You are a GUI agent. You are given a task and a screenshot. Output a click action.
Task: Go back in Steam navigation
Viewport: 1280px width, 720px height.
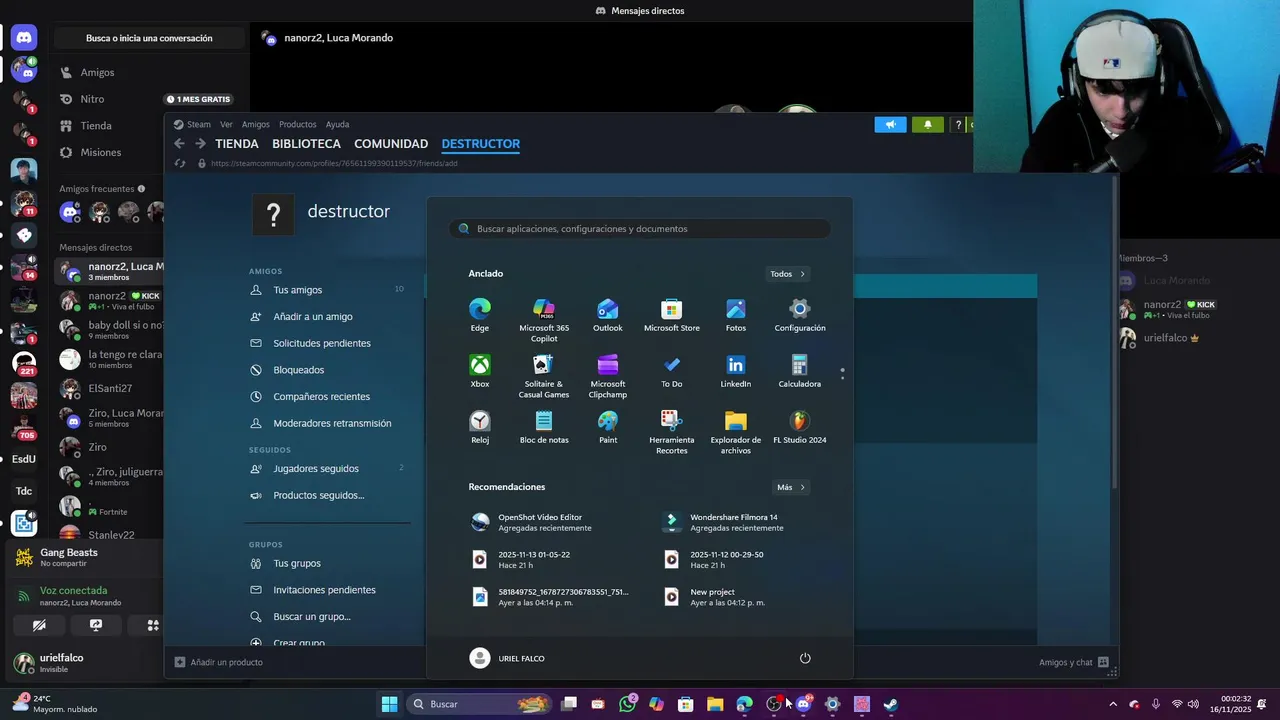pyautogui.click(x=180, y=144)
